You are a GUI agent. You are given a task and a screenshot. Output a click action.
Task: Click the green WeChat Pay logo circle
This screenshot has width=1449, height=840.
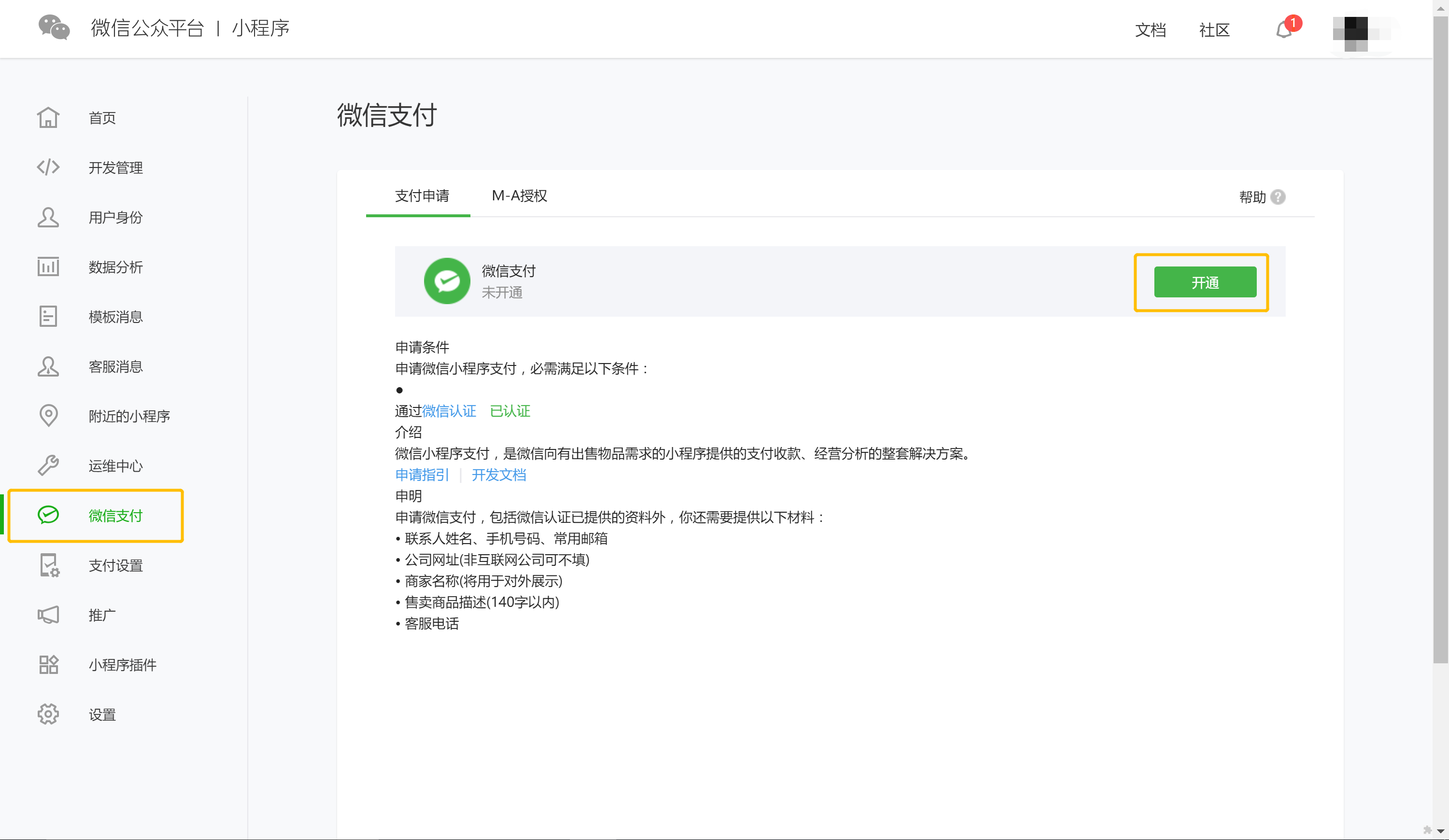447,281
